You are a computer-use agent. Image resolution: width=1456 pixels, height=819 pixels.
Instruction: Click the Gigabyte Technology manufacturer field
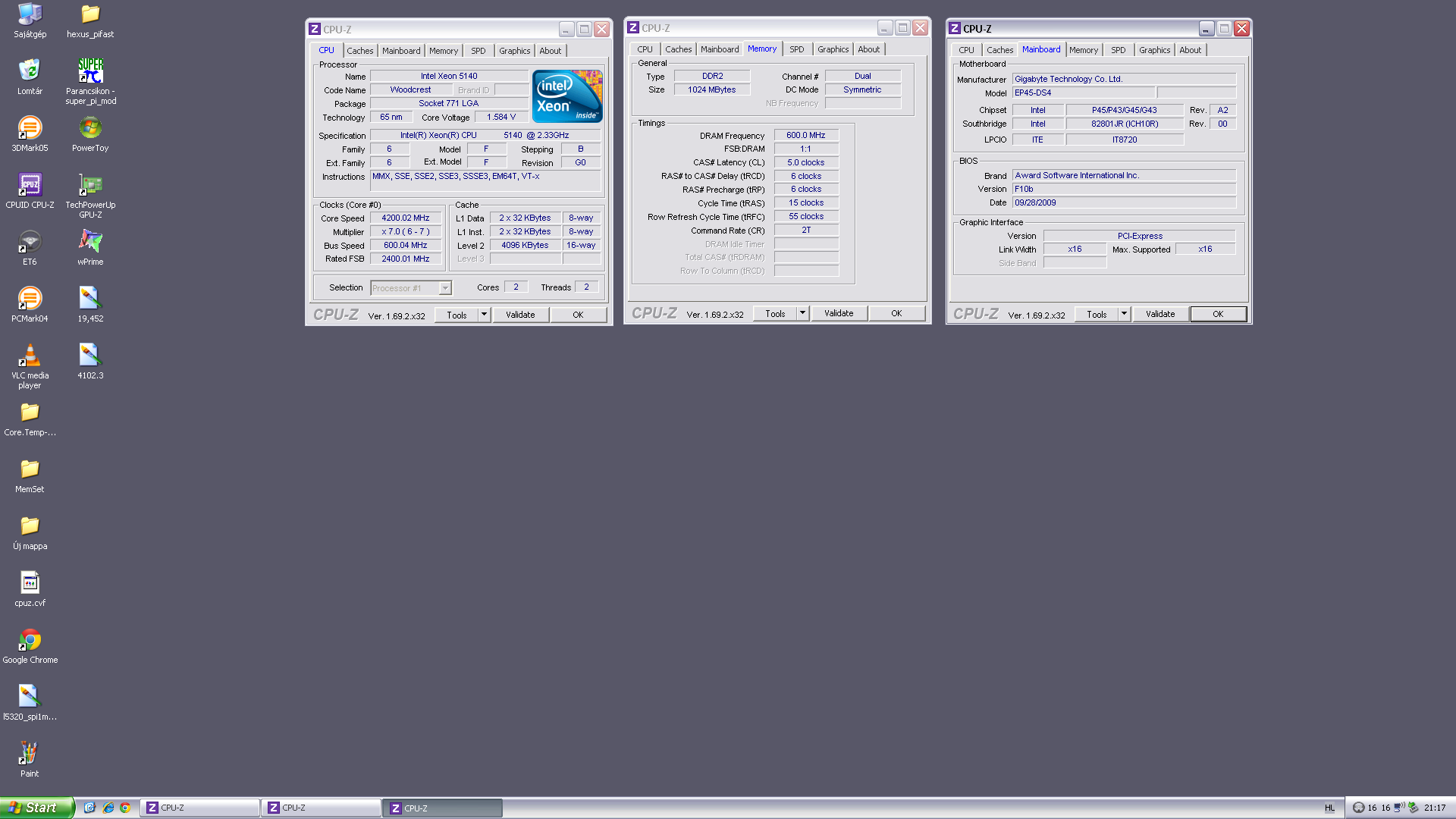click(x=1124, y=80)
